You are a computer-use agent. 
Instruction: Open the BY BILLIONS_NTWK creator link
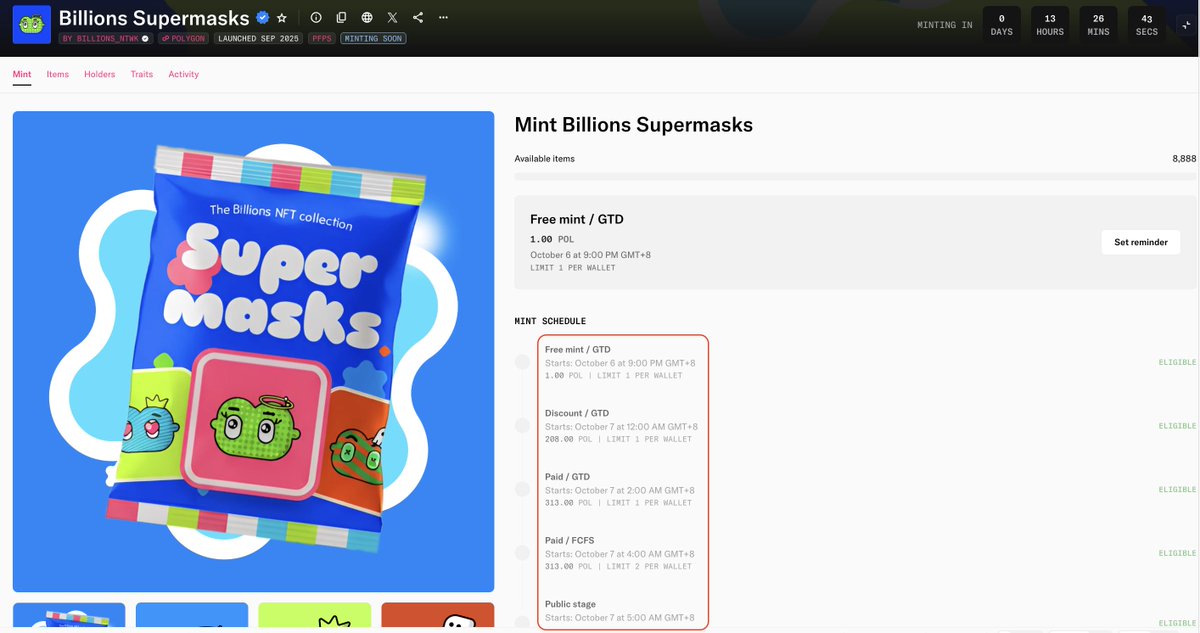[x=106, y=38]
